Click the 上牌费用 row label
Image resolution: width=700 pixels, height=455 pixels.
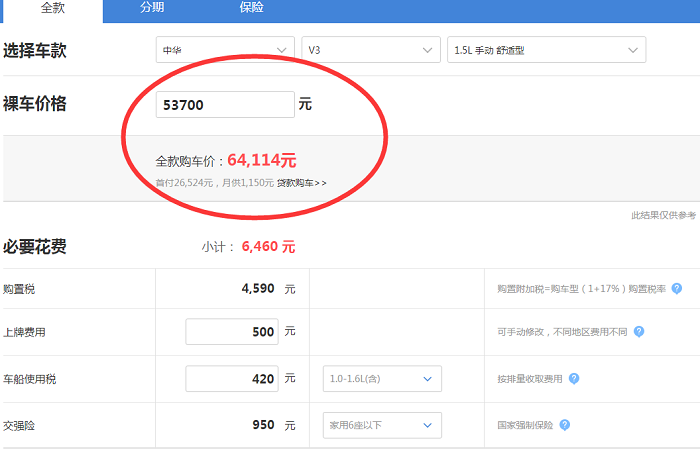coord(25,333)
